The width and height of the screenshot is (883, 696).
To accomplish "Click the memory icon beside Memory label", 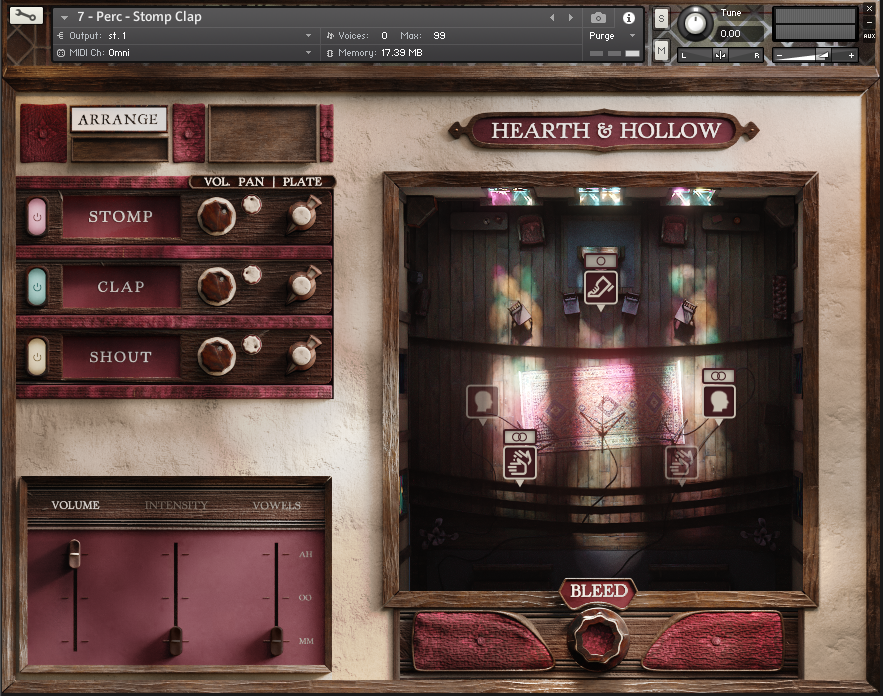I will point(330,53).
